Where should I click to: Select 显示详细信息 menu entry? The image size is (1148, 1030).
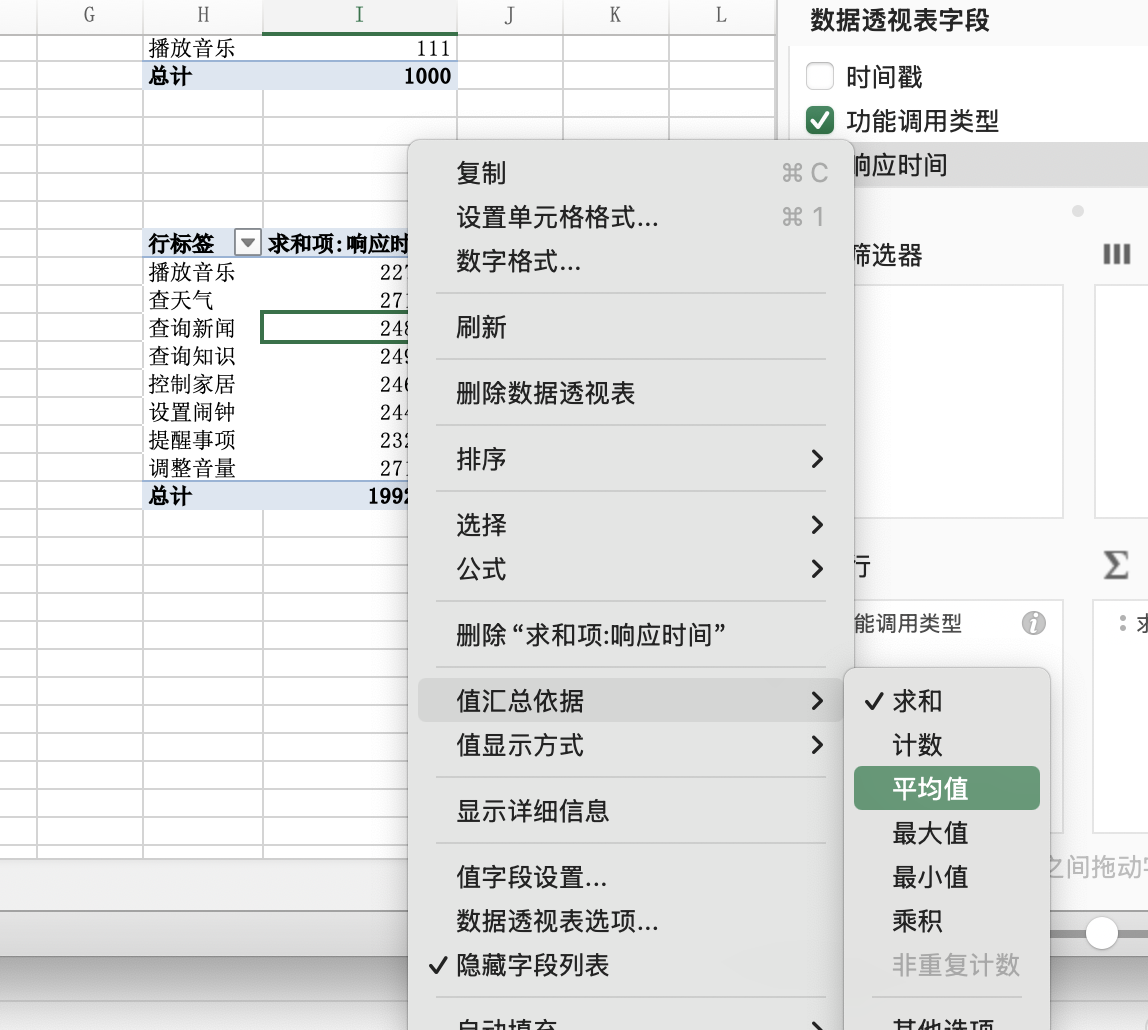(x=630, y=811)
